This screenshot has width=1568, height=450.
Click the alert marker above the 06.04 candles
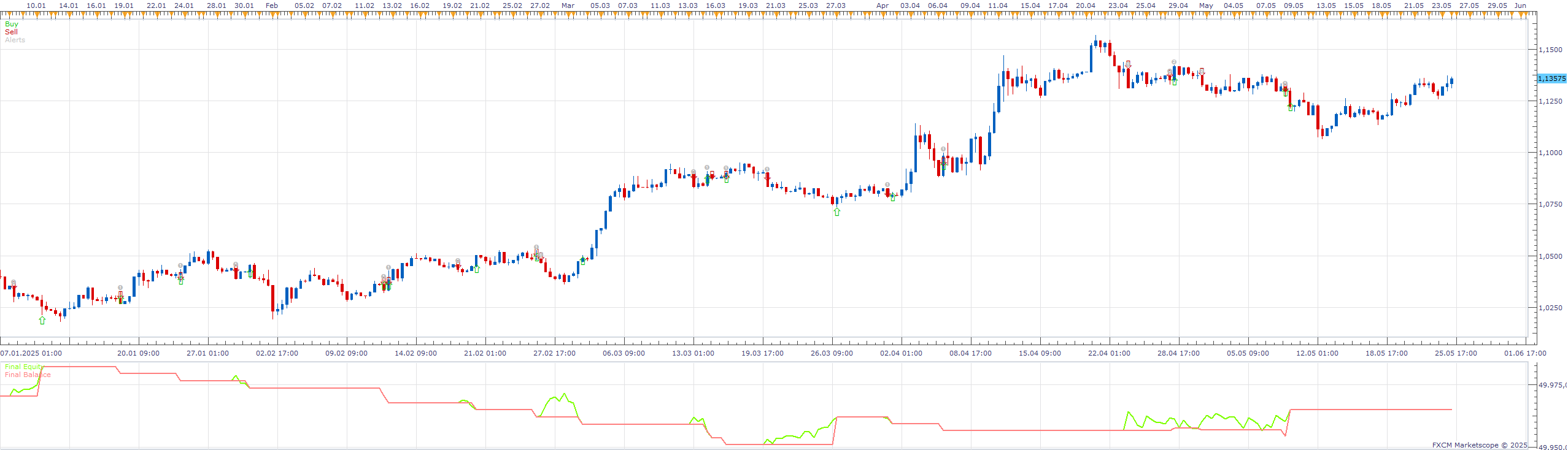(x=943, y=149)
